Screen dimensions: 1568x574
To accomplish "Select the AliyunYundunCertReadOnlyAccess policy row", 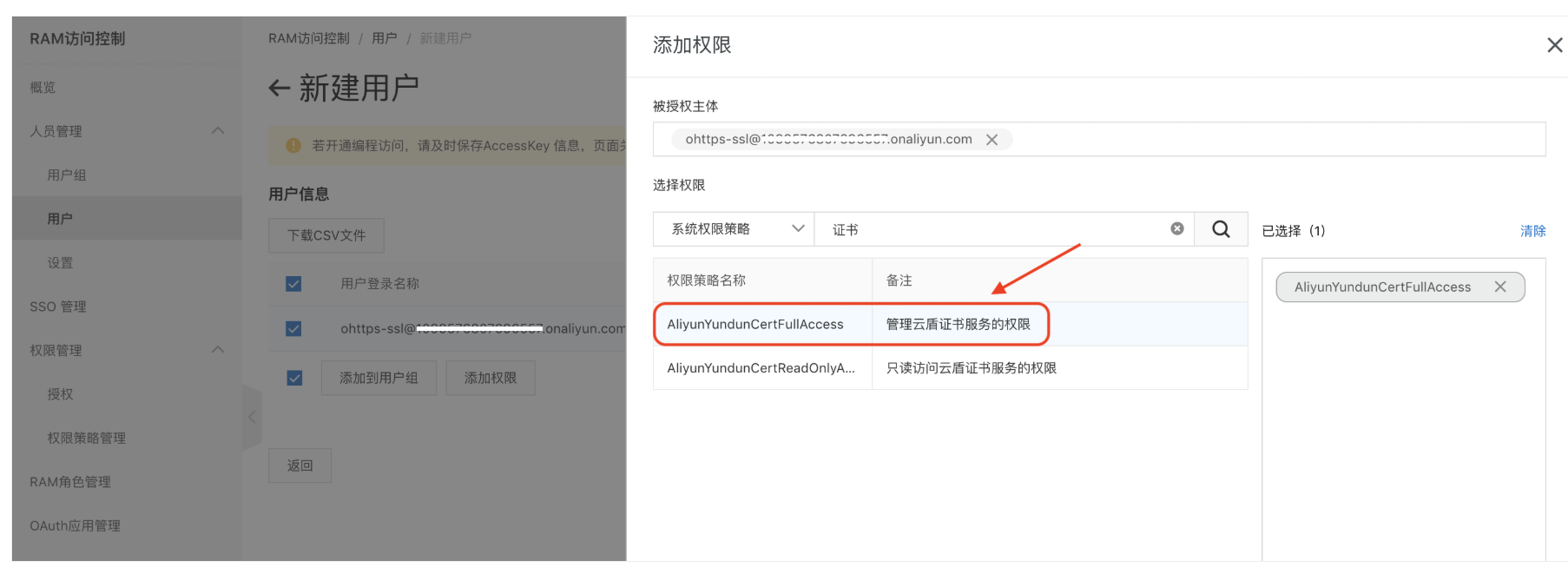I will point(761,368).
